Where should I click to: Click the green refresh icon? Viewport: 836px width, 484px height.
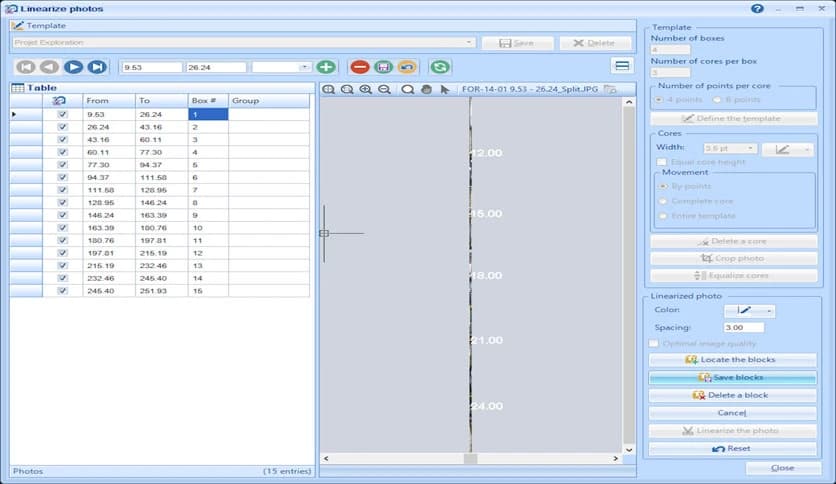coord(440,67)
